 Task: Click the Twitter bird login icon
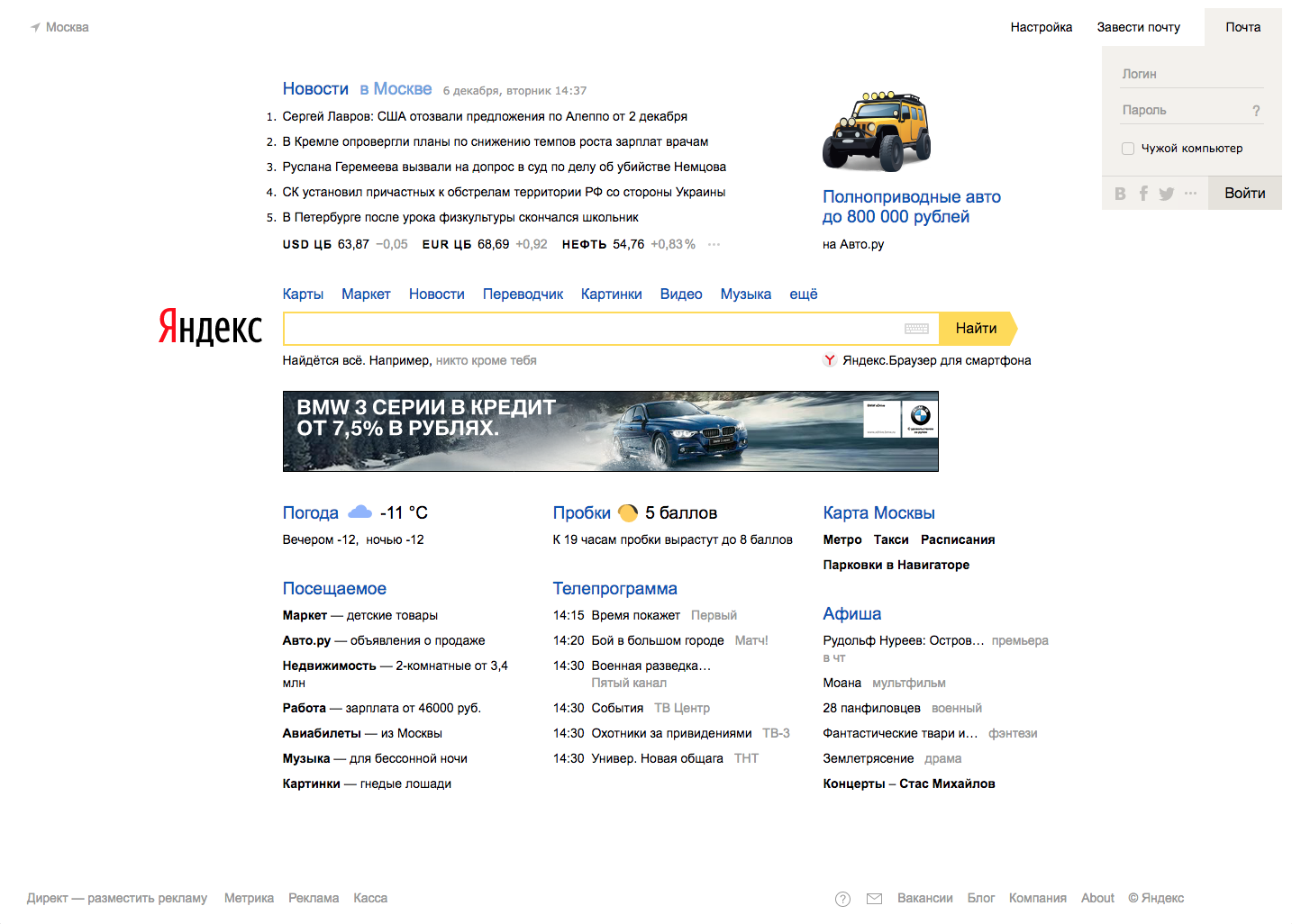click(1167, 194)
